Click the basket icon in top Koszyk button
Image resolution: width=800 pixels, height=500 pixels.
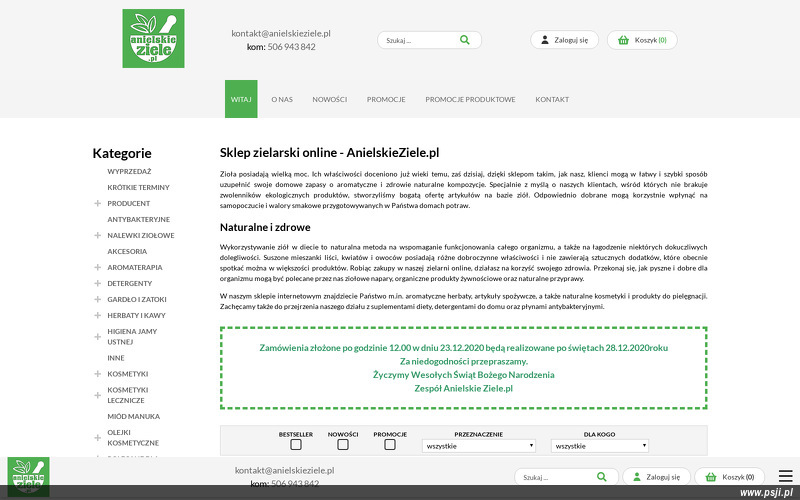[x=623, y=40]
